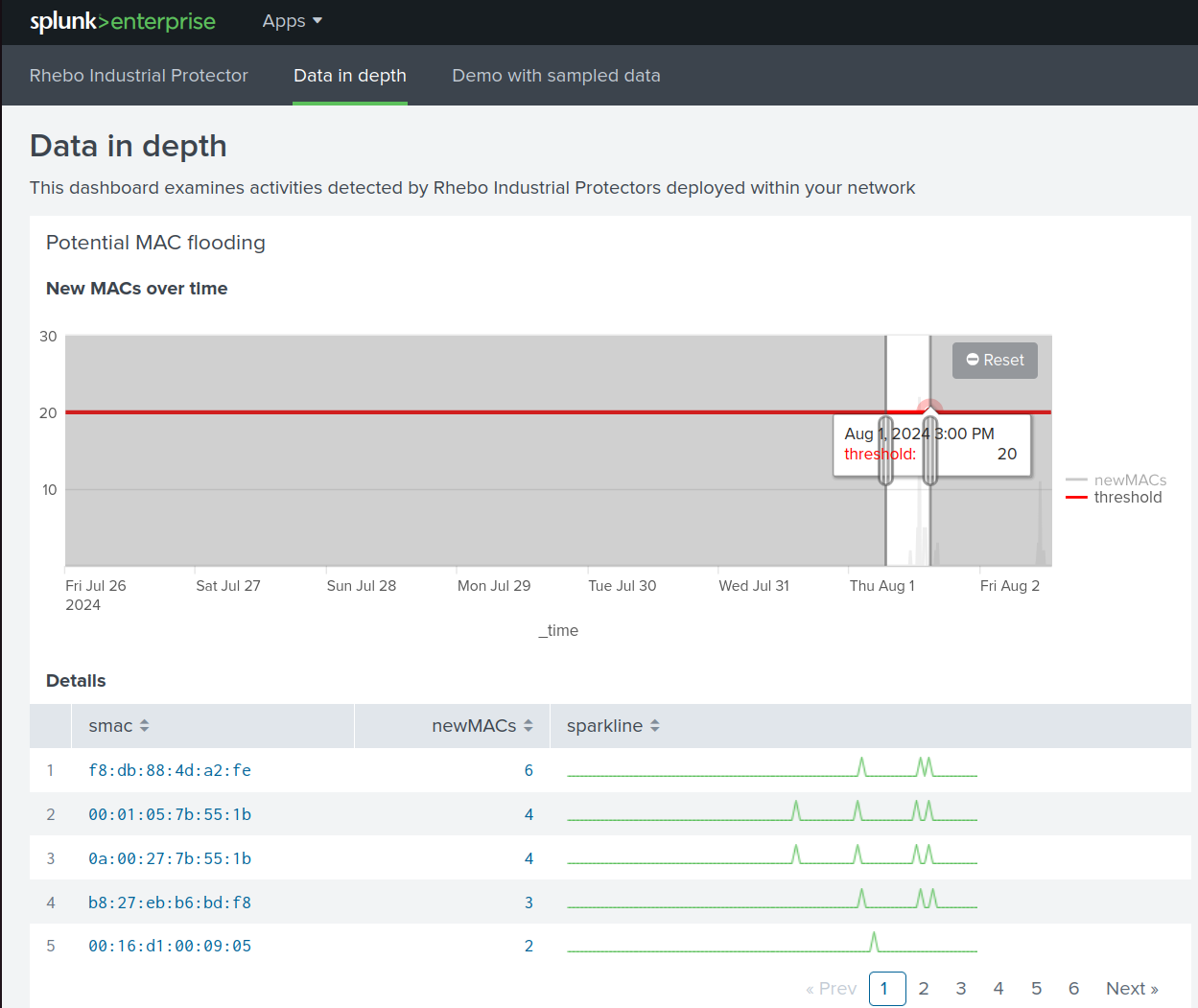
Task: Click the smac sort arrows icon
Action: point(144,726)
